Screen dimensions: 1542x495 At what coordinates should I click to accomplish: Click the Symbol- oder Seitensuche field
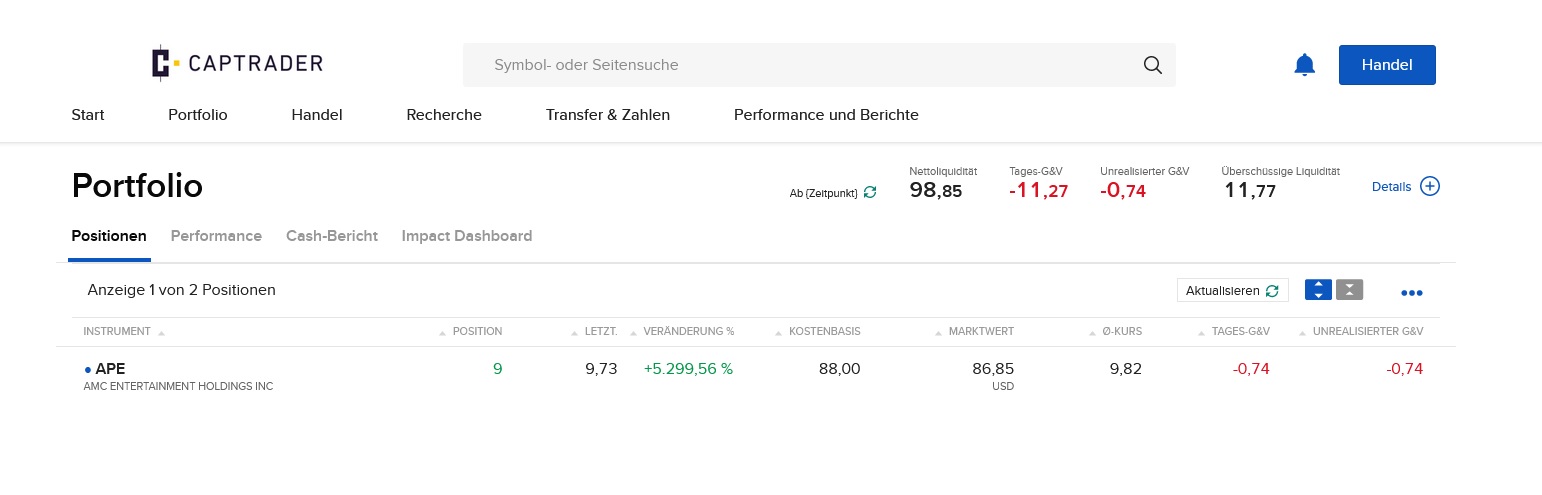(800, 65)
